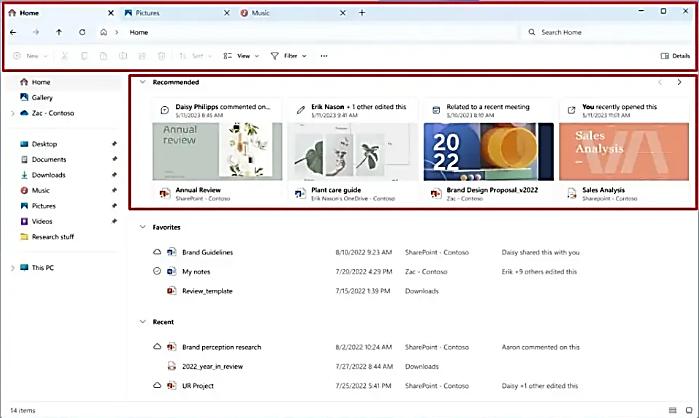Click the Up directory arrow
The image size is (699, 418).
click(x=59, y=32)
